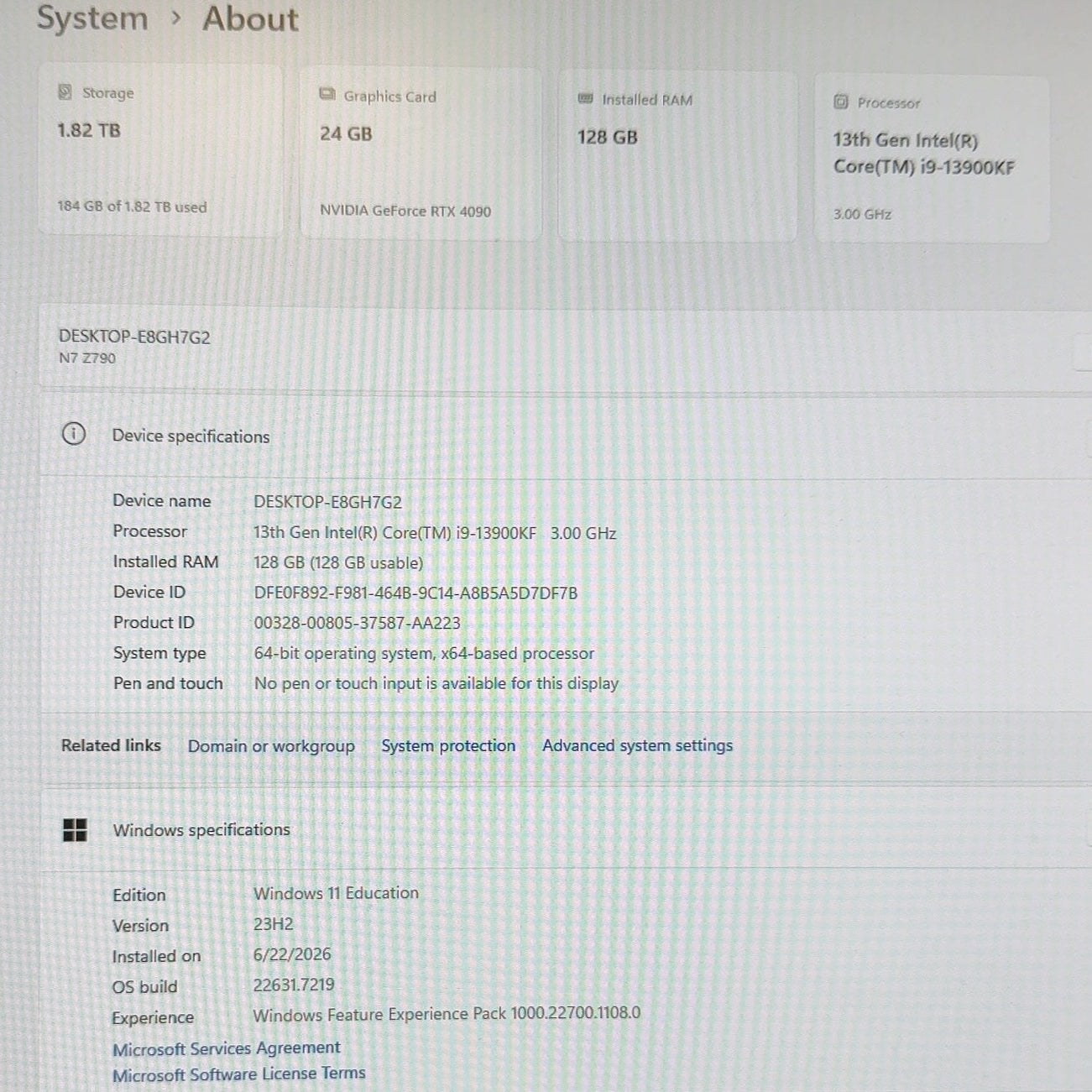Screen dimensions: 1092x1092
Task: Click the Pen and touch label
Action: click(168, 683)
